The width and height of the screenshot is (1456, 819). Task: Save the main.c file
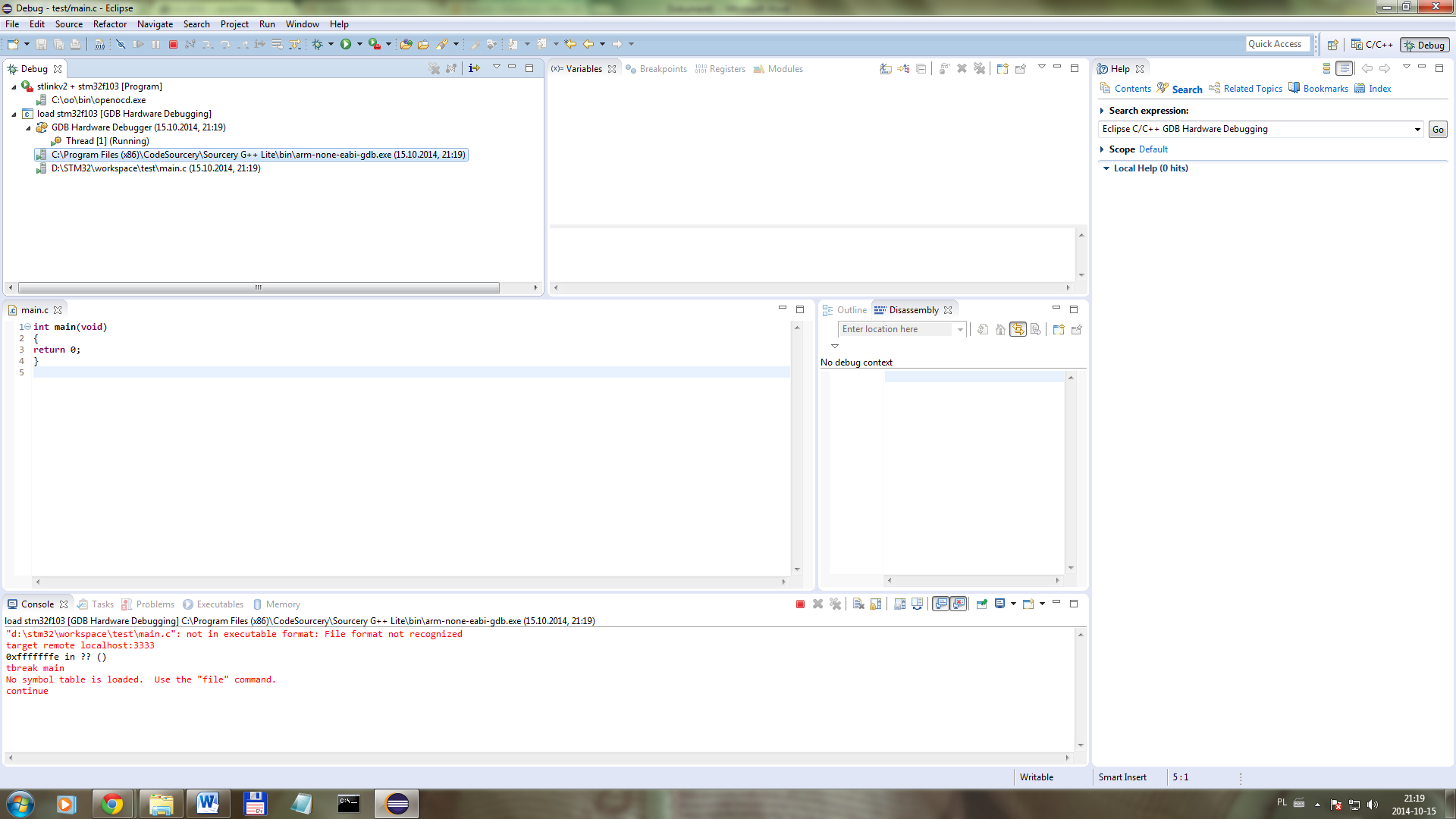(41, 44)
